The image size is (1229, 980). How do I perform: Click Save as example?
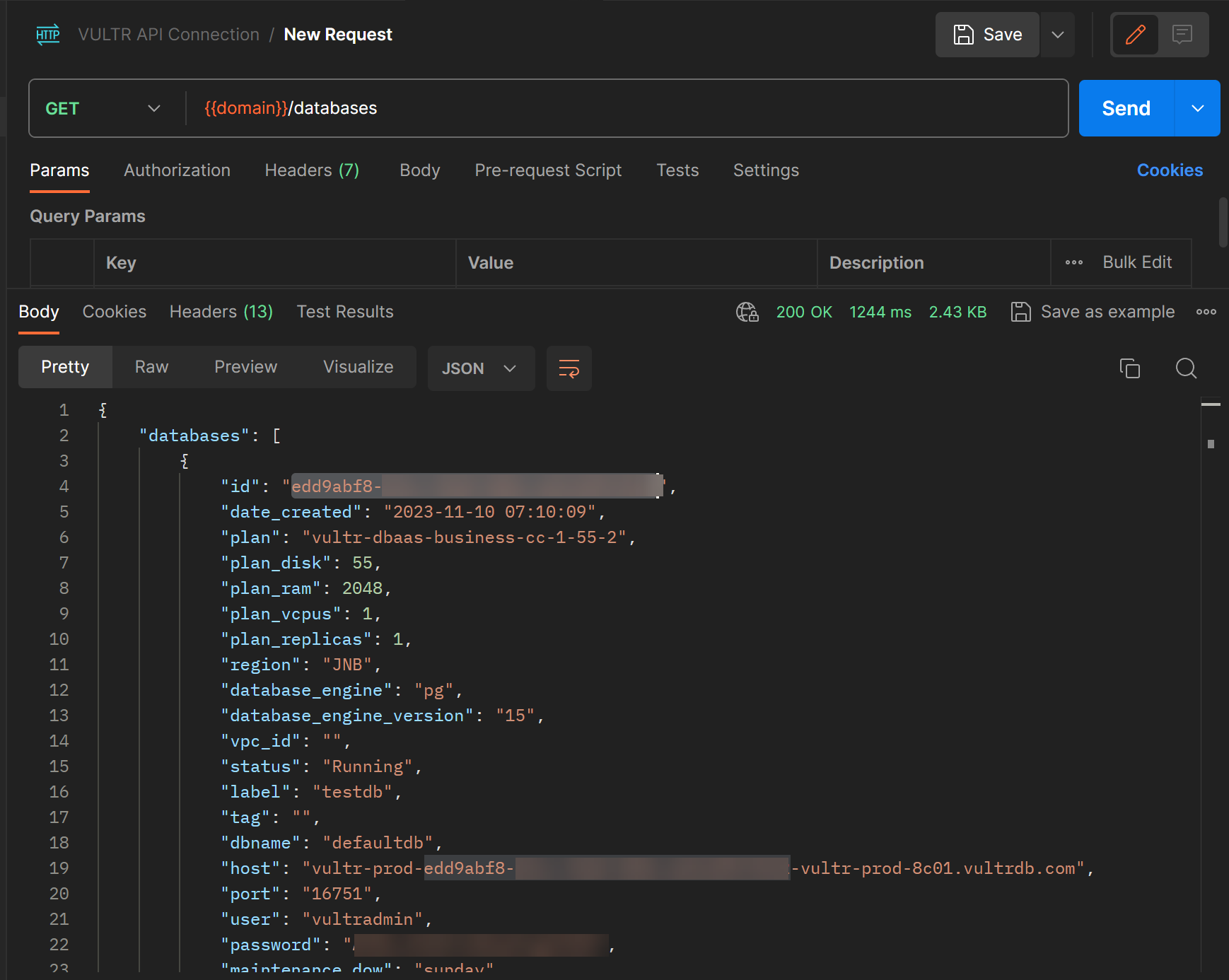1093,312
